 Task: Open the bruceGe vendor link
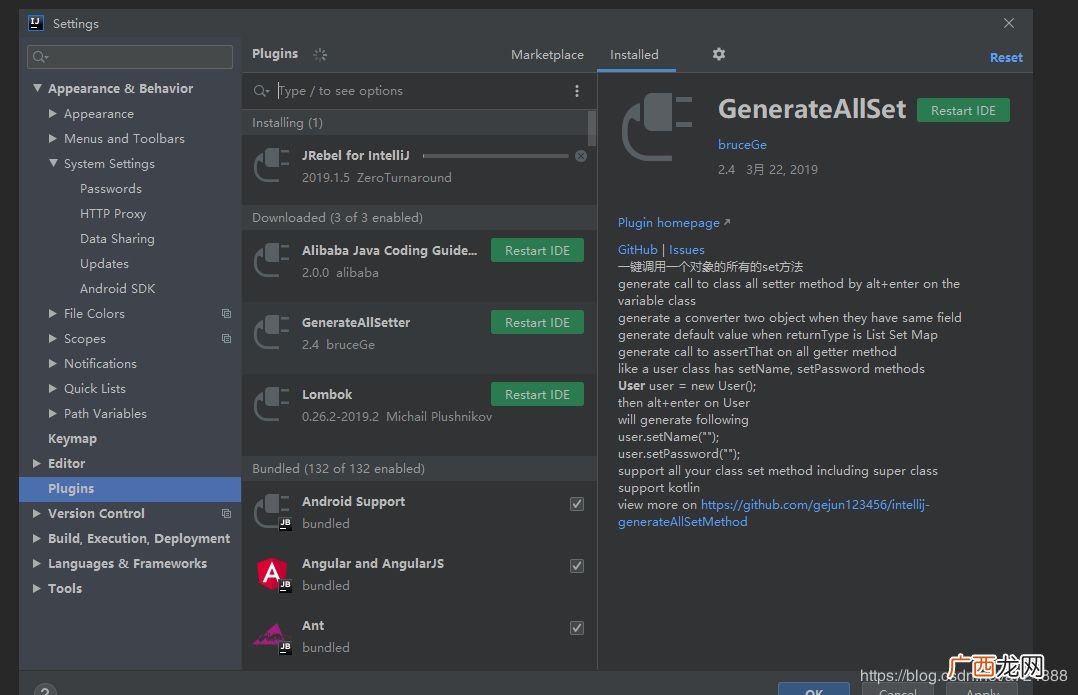(742, 145)
